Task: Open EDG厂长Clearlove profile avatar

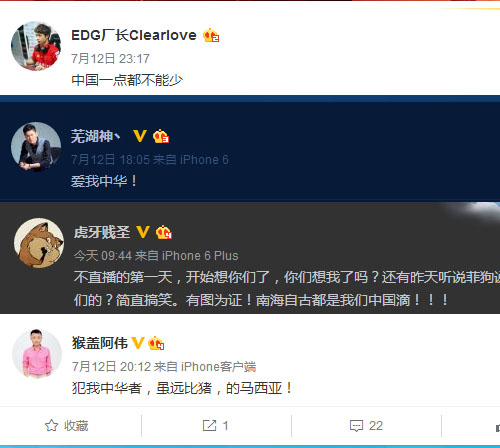Action: click(36, 46)
